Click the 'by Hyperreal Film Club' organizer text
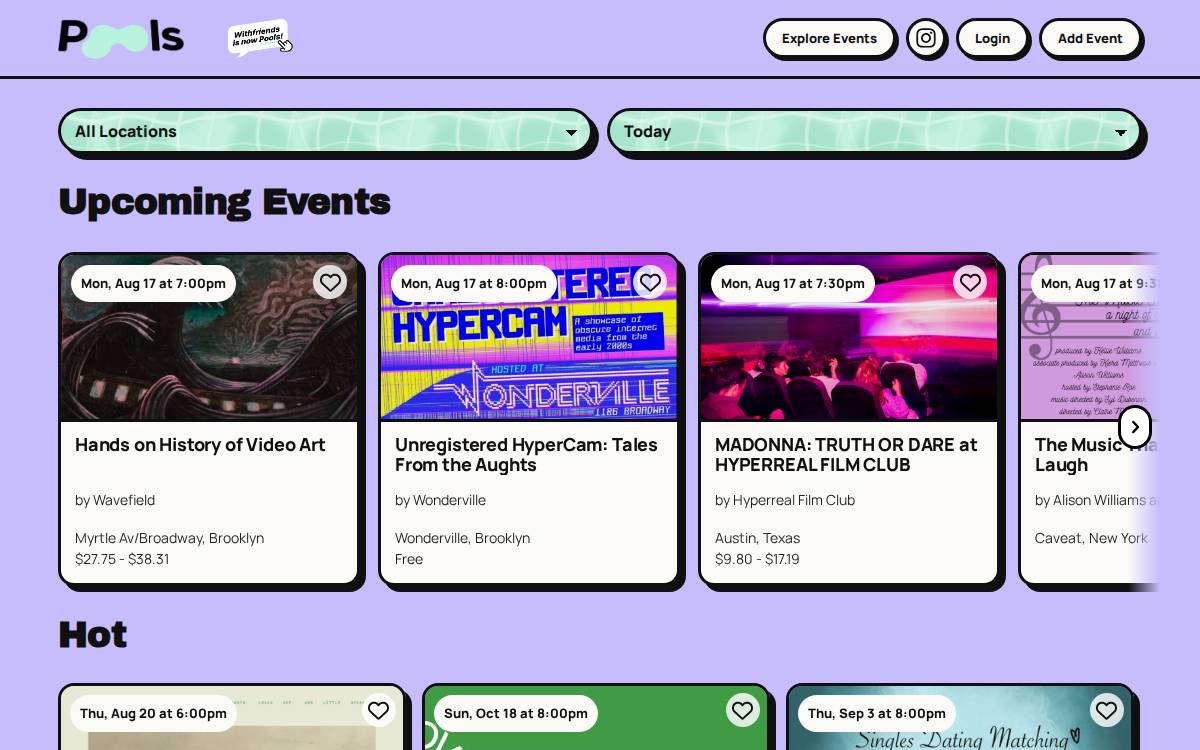Image resolution: width=1200 pixels, height=750 pixels. tap(785, 500)
